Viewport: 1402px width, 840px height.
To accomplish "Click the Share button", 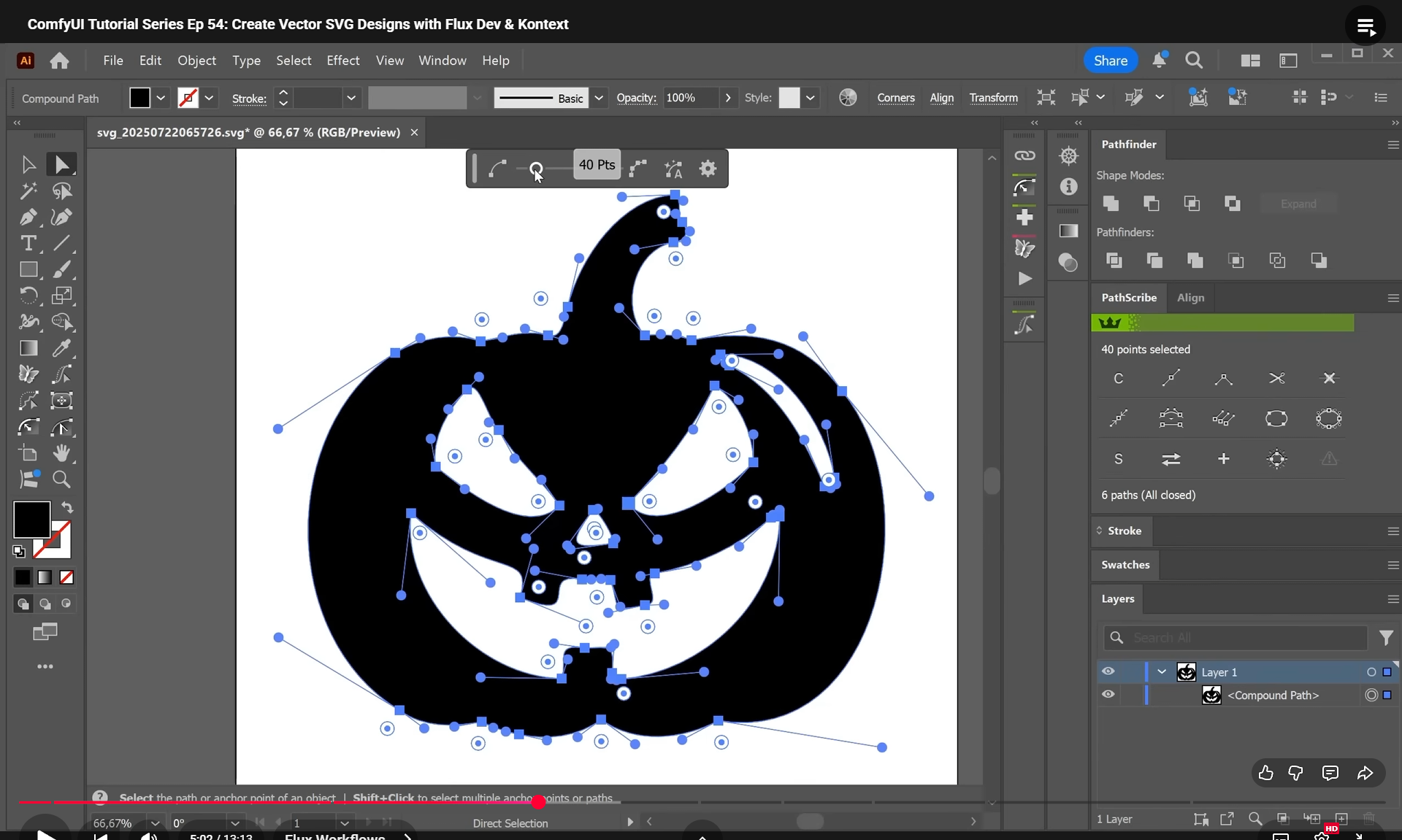I will coord(1110,61).
